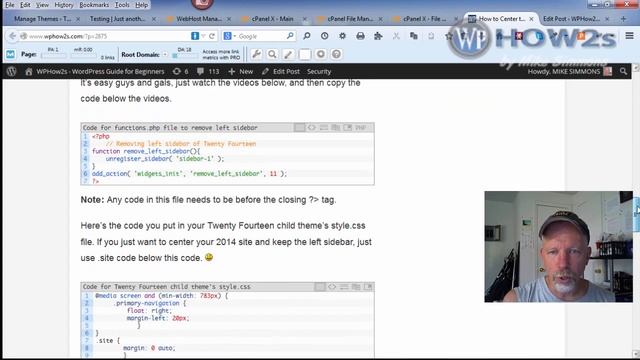Click Edit Post in the admin bar
The image size is (640, 360).
click(281, 71)
